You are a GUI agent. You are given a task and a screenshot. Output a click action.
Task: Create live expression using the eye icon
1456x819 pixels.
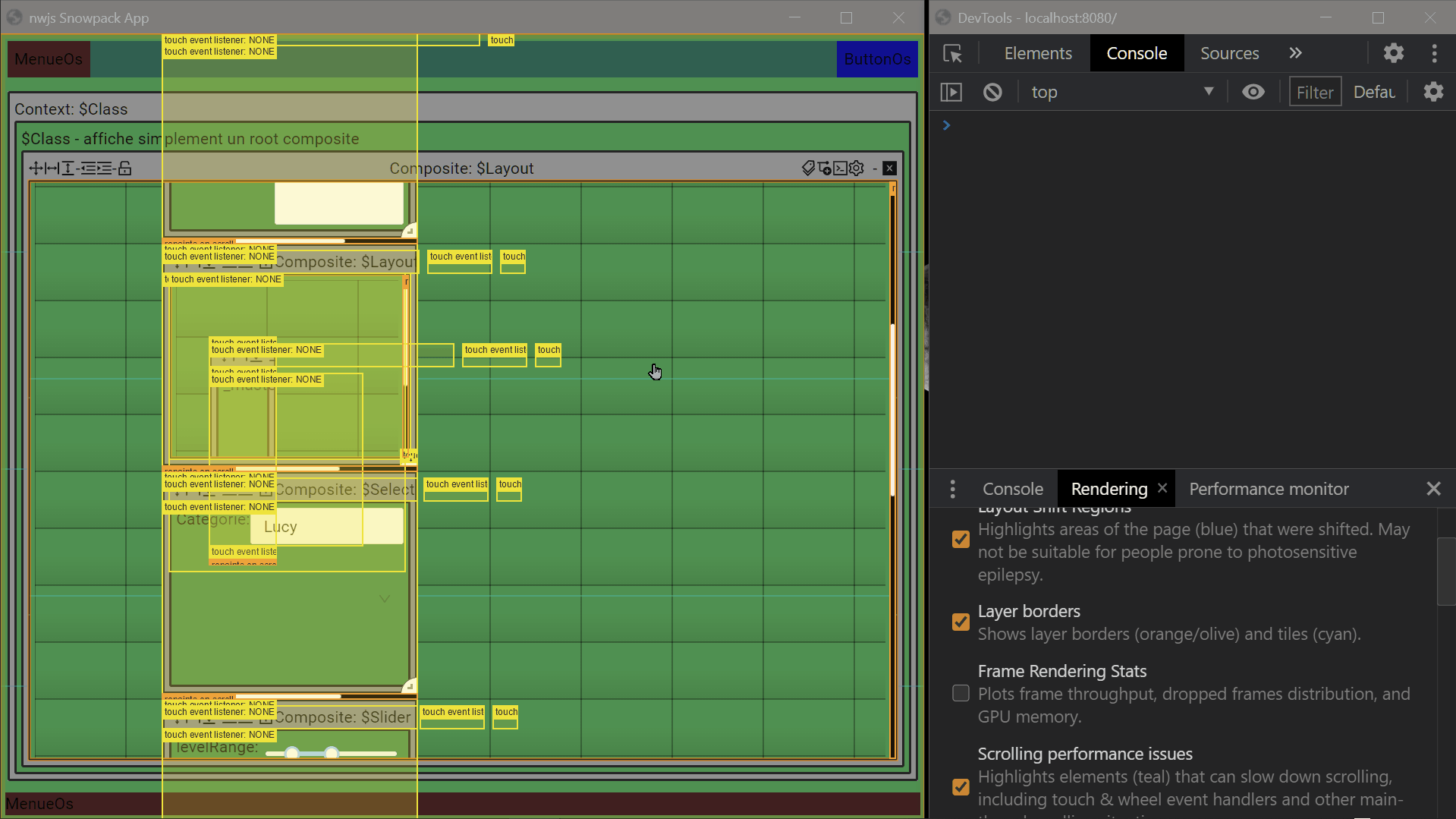point(1253,93)
